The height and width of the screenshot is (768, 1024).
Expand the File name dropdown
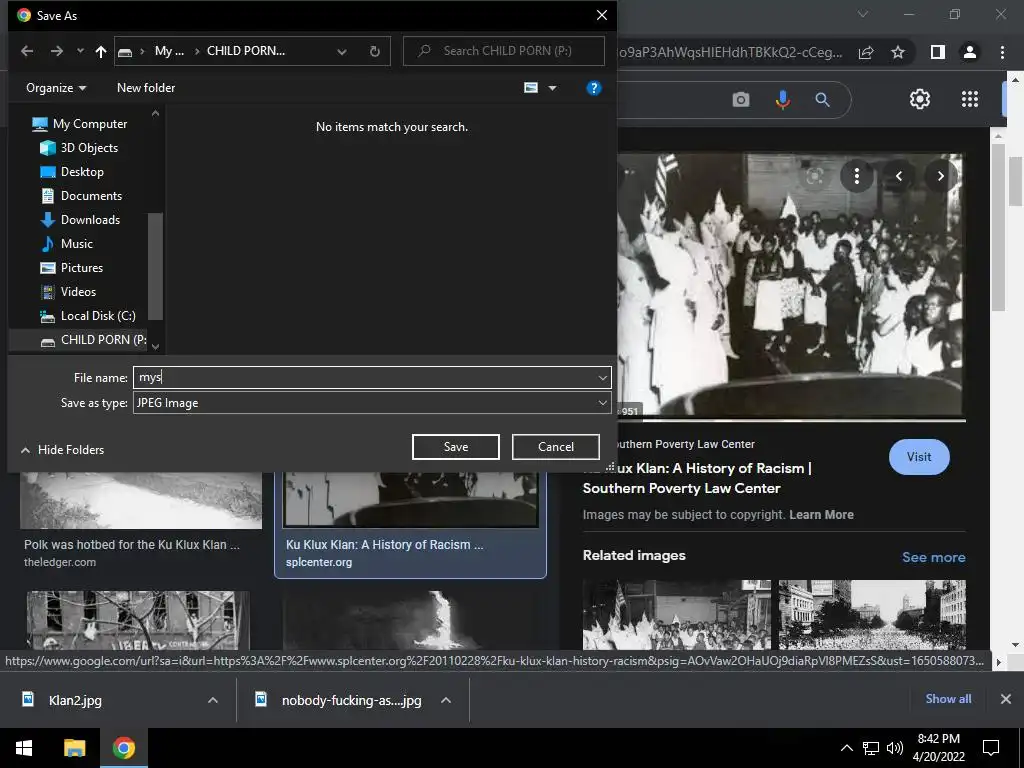[602, 377]
